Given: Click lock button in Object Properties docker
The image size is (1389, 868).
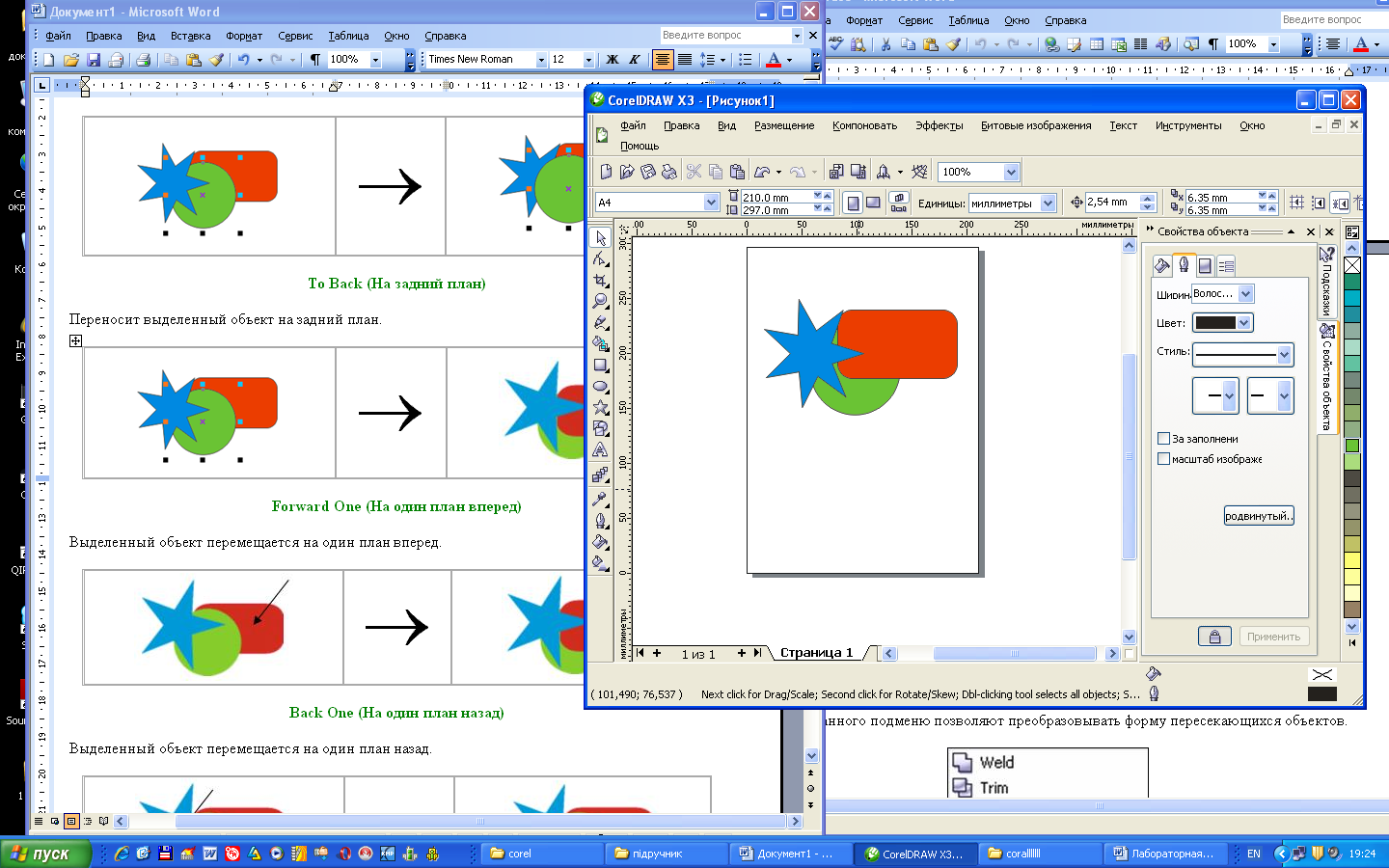Looking at the screenshot, I should point(1214,637).
